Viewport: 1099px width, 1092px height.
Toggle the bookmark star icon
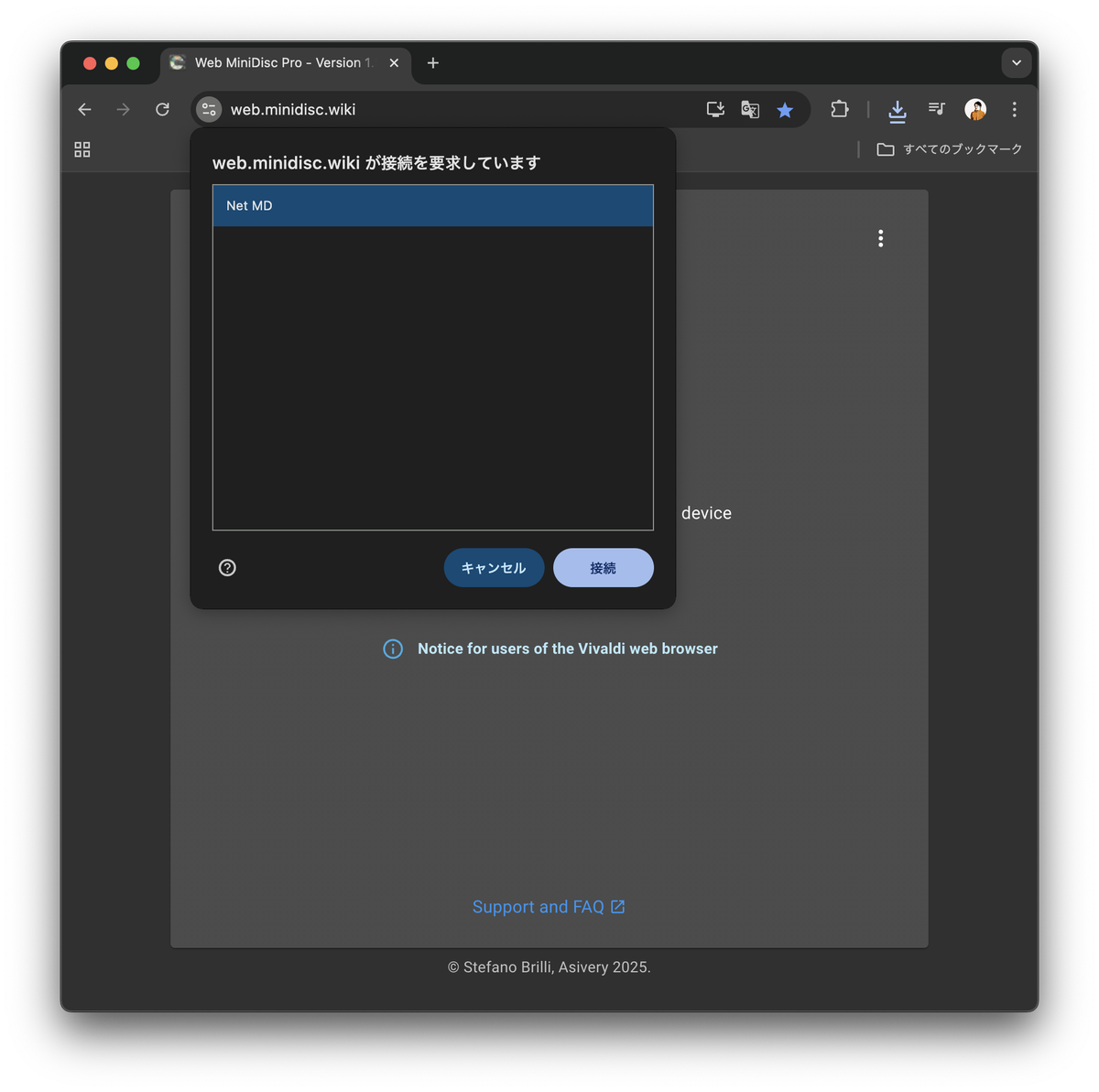785,110
